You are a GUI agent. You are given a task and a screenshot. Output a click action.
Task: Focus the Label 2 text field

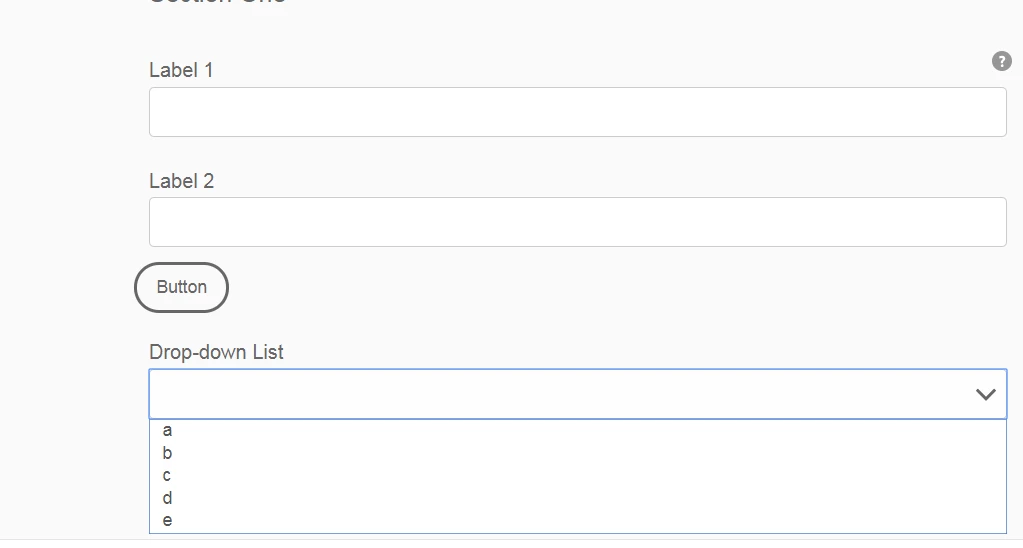(x=577, y=222)
